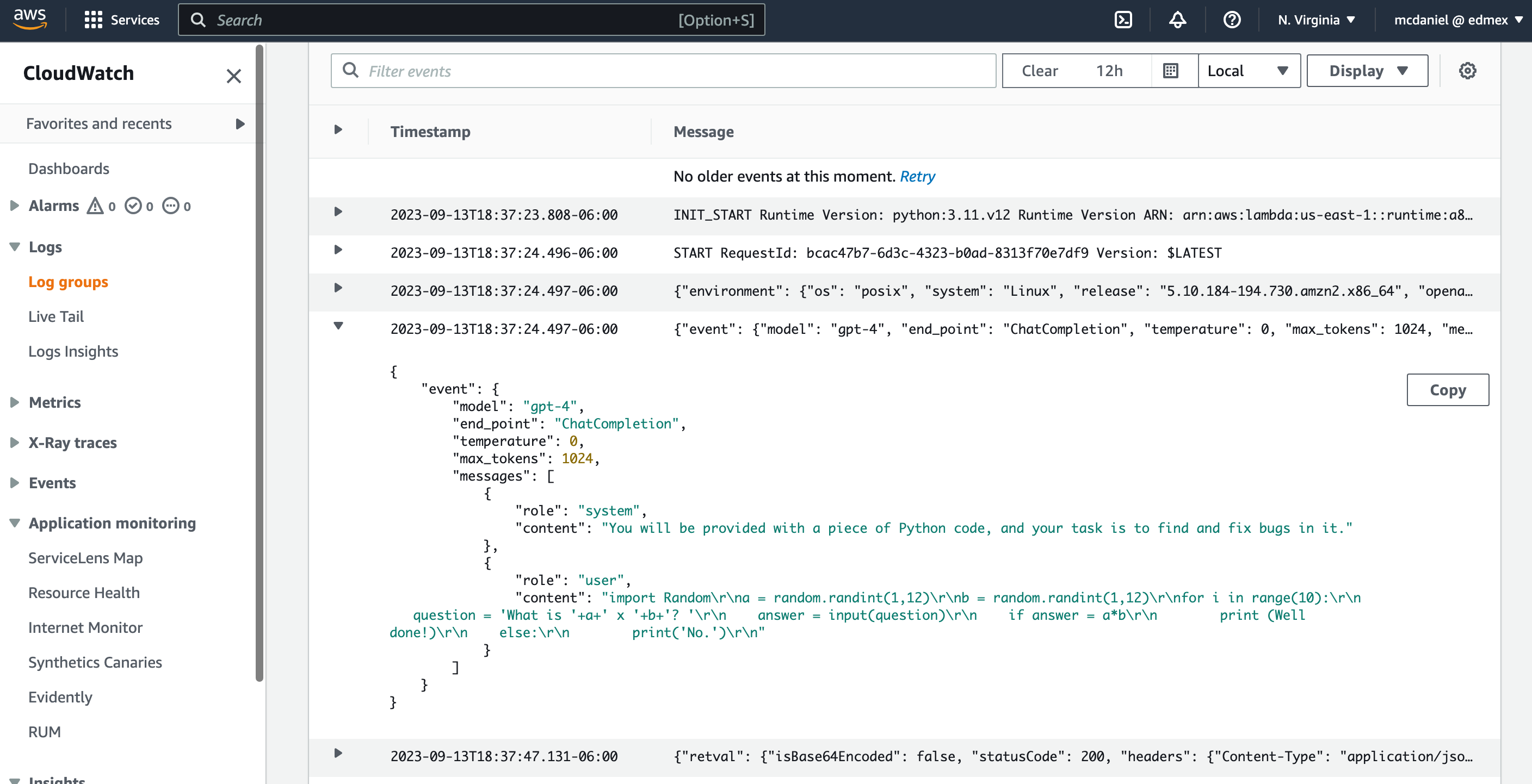Viewport: 1532px width, 784px height.
Task: Click the sidebar vertical scrollbar
Action: point(260,363)
